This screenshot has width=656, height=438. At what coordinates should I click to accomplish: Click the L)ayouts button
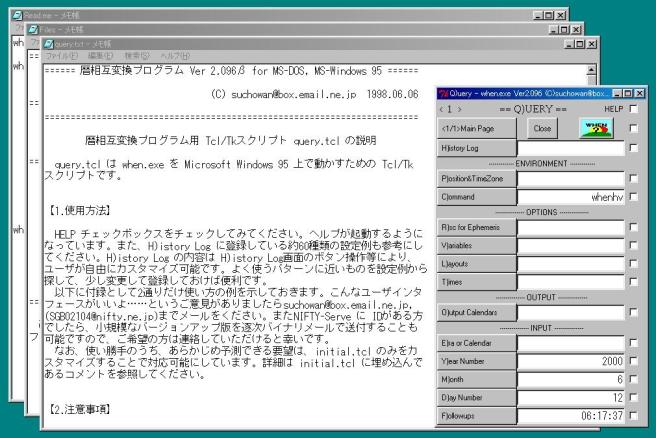(x=477, y=264)
